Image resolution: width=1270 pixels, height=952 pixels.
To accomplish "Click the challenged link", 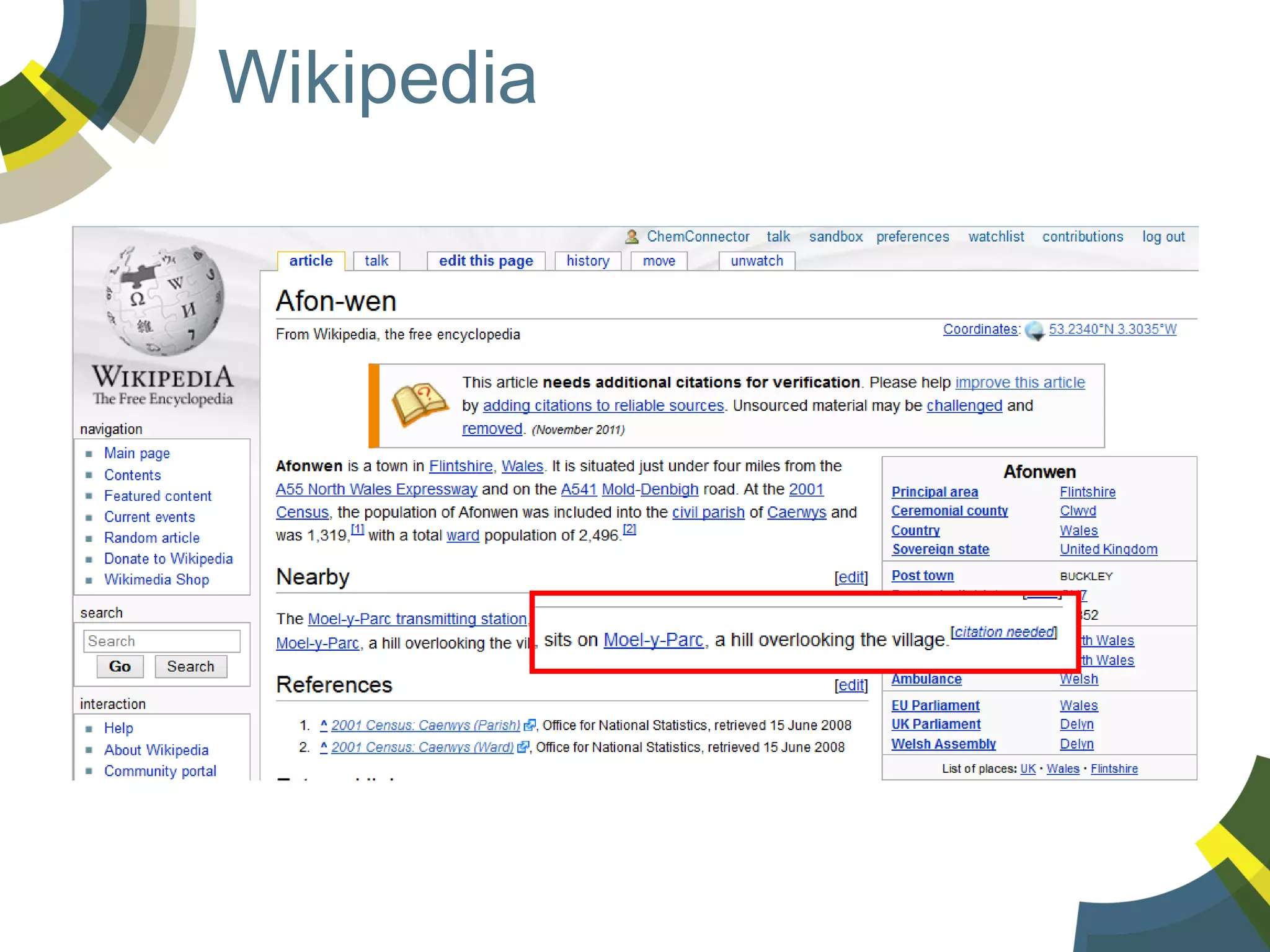I will 964,405.
